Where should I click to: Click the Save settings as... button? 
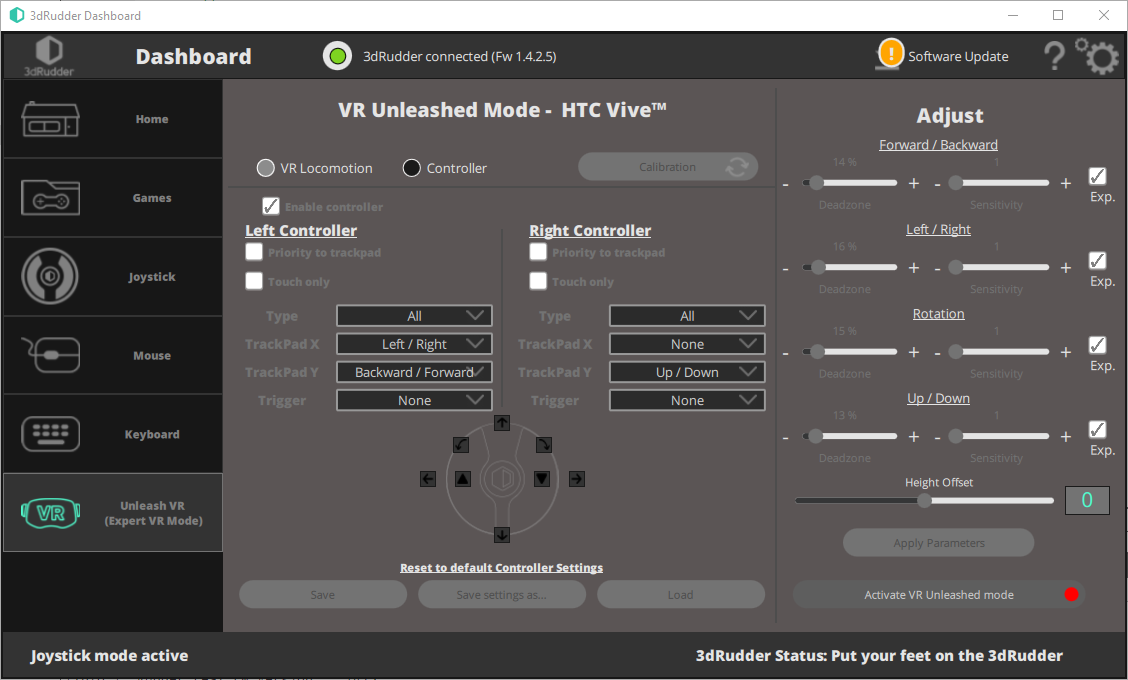pyautogui.click(x=501, y=594)
